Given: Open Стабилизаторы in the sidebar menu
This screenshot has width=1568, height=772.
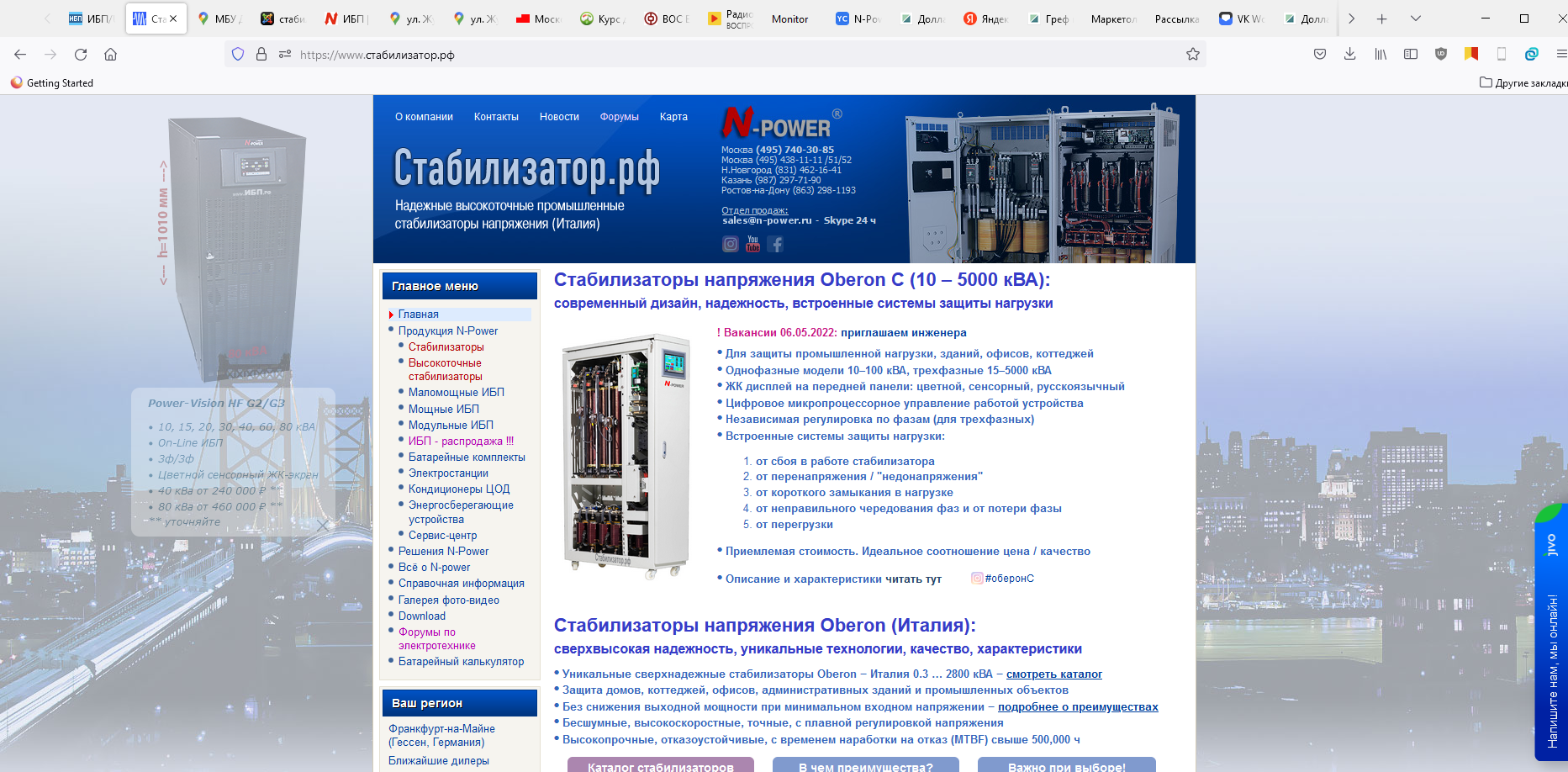Looking at the screenshot, I should click(446, 346).
